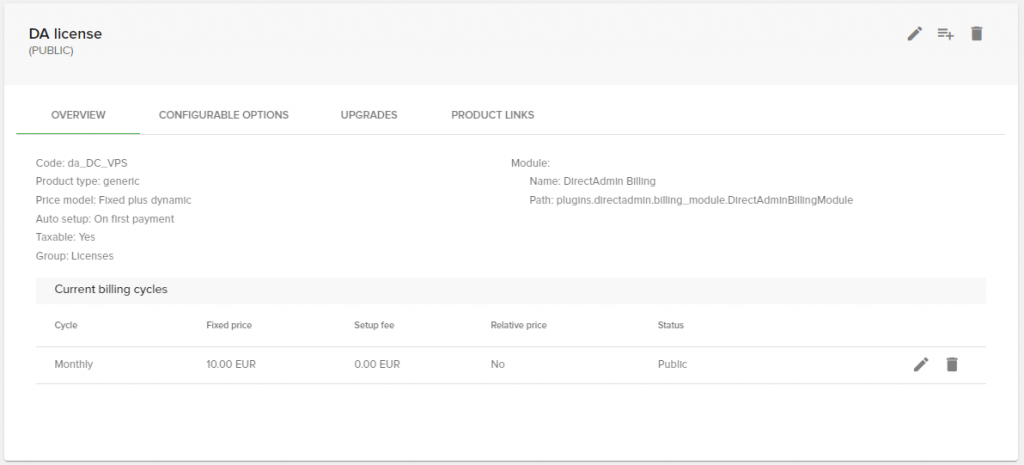Edit the Monthly billing cycle row

pos(921,365)
